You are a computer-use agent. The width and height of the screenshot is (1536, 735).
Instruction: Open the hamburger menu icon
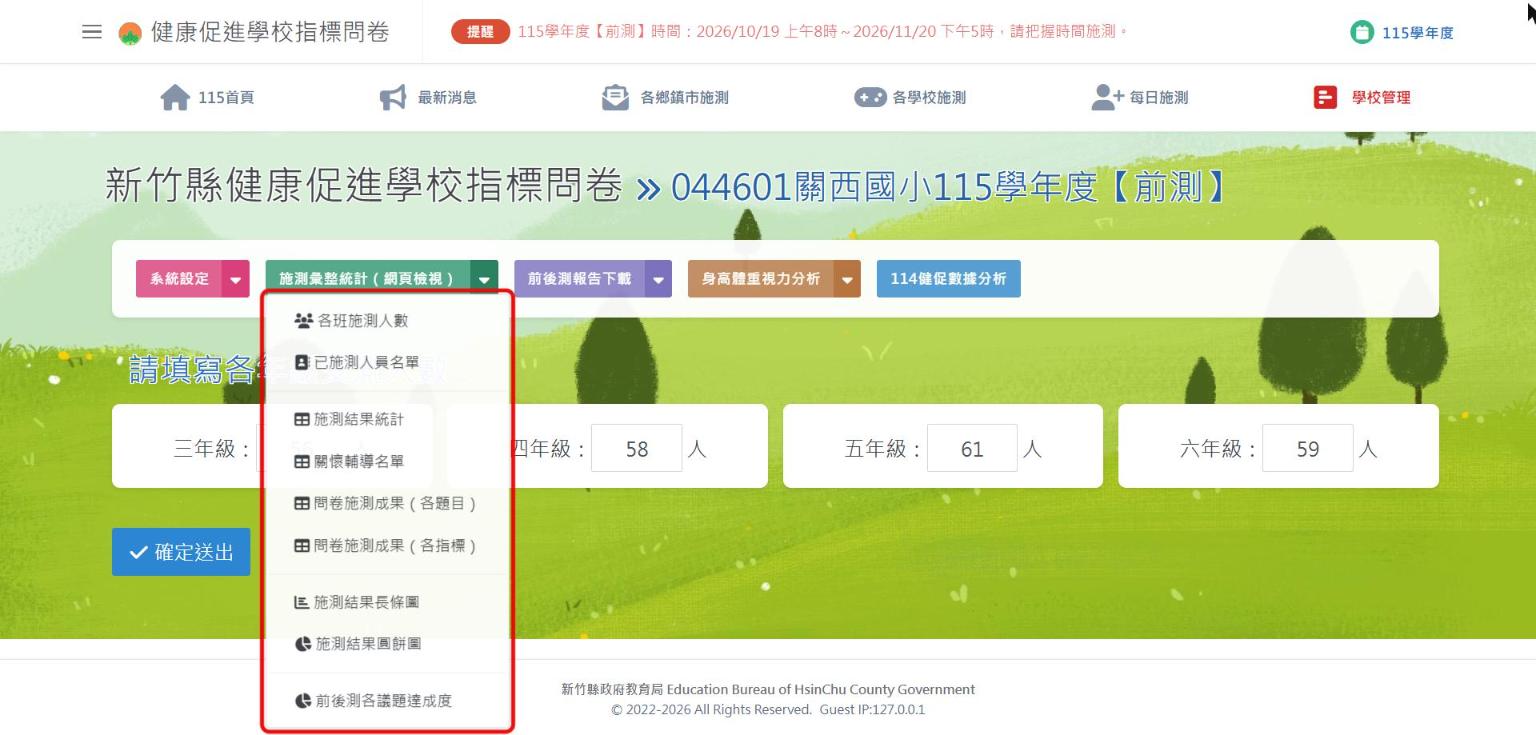click(x=92, y=32)
